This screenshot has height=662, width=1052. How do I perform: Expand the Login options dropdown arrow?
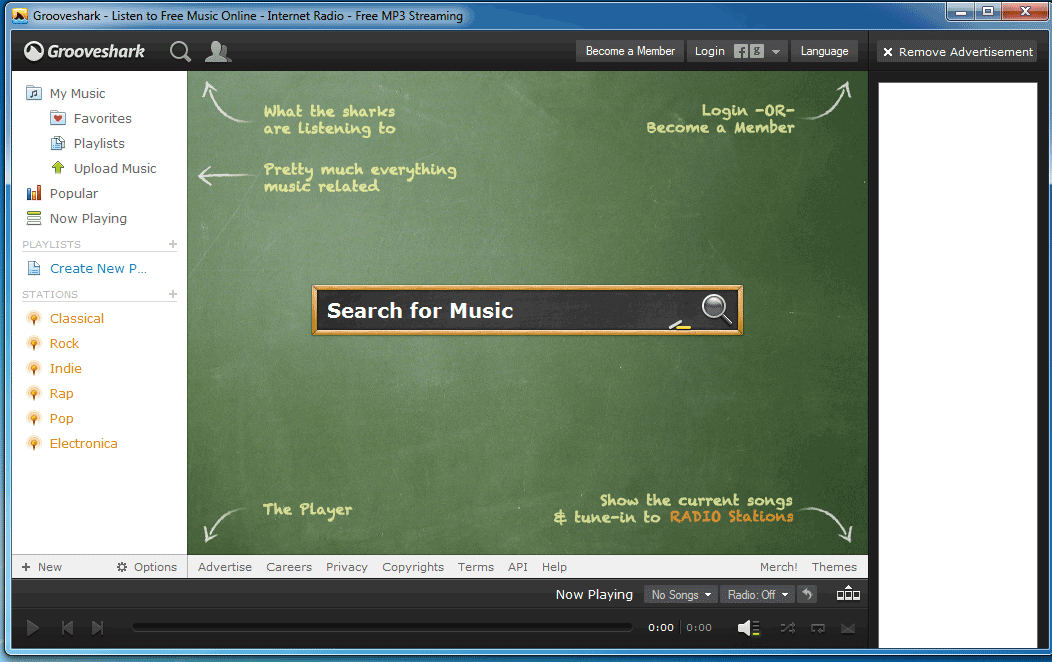(776, 52)
